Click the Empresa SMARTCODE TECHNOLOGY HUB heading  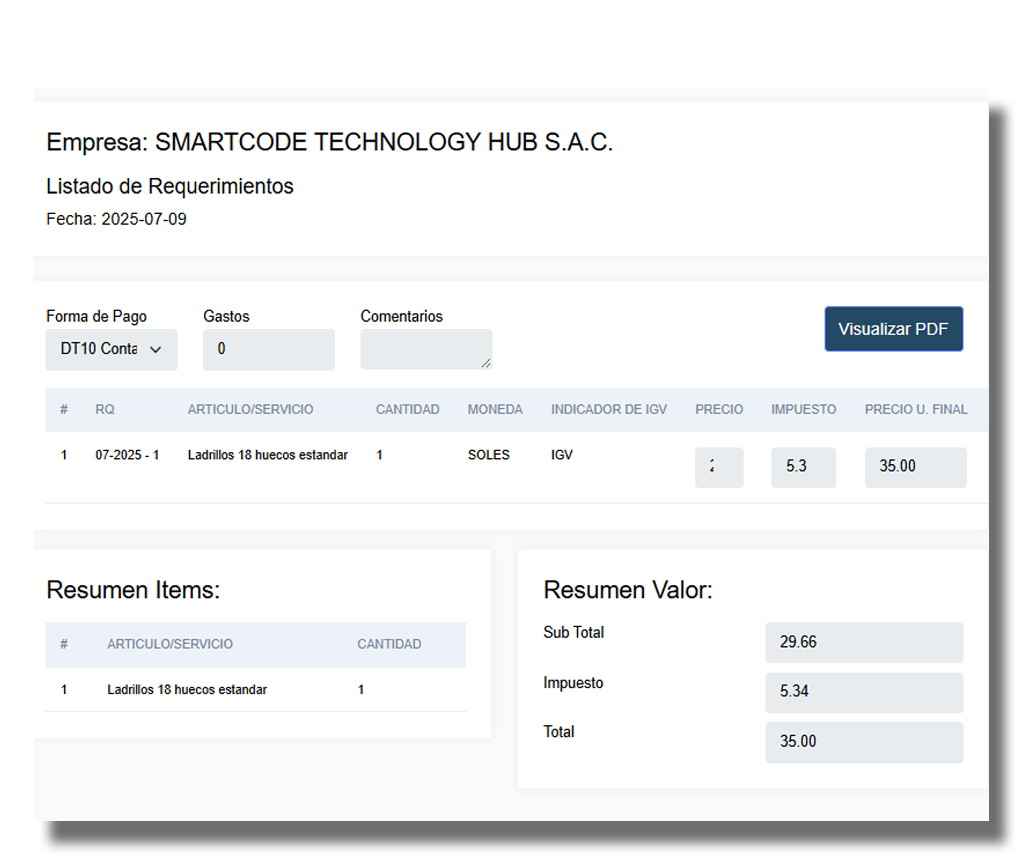click(x=329, y=143)
